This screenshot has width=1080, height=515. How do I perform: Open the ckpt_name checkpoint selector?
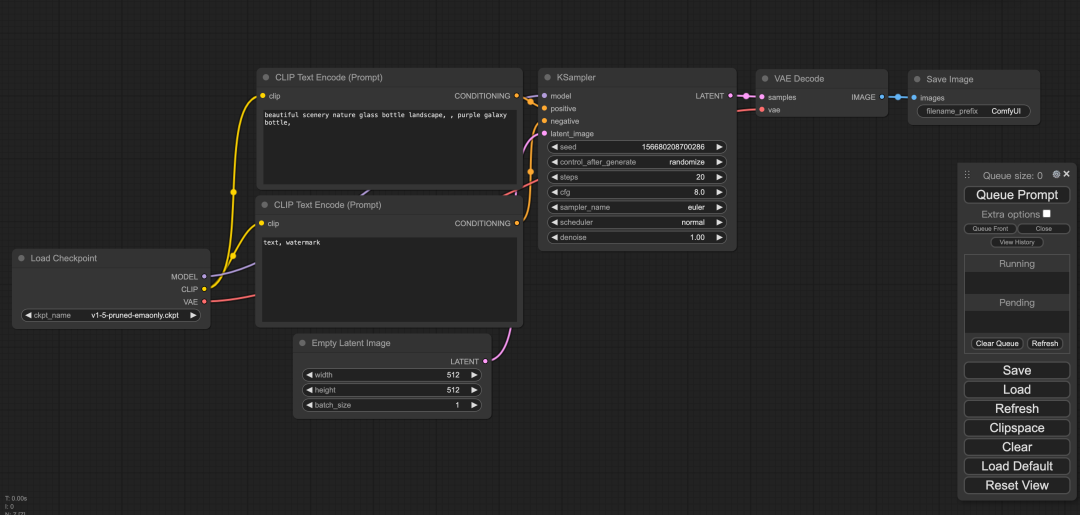110,315
